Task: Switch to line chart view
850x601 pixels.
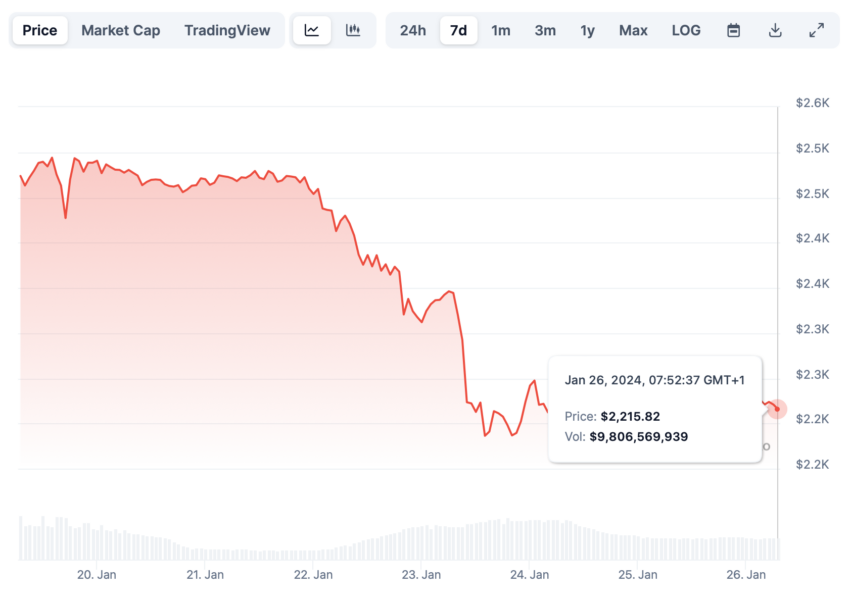Action: [x=312, y=30]
